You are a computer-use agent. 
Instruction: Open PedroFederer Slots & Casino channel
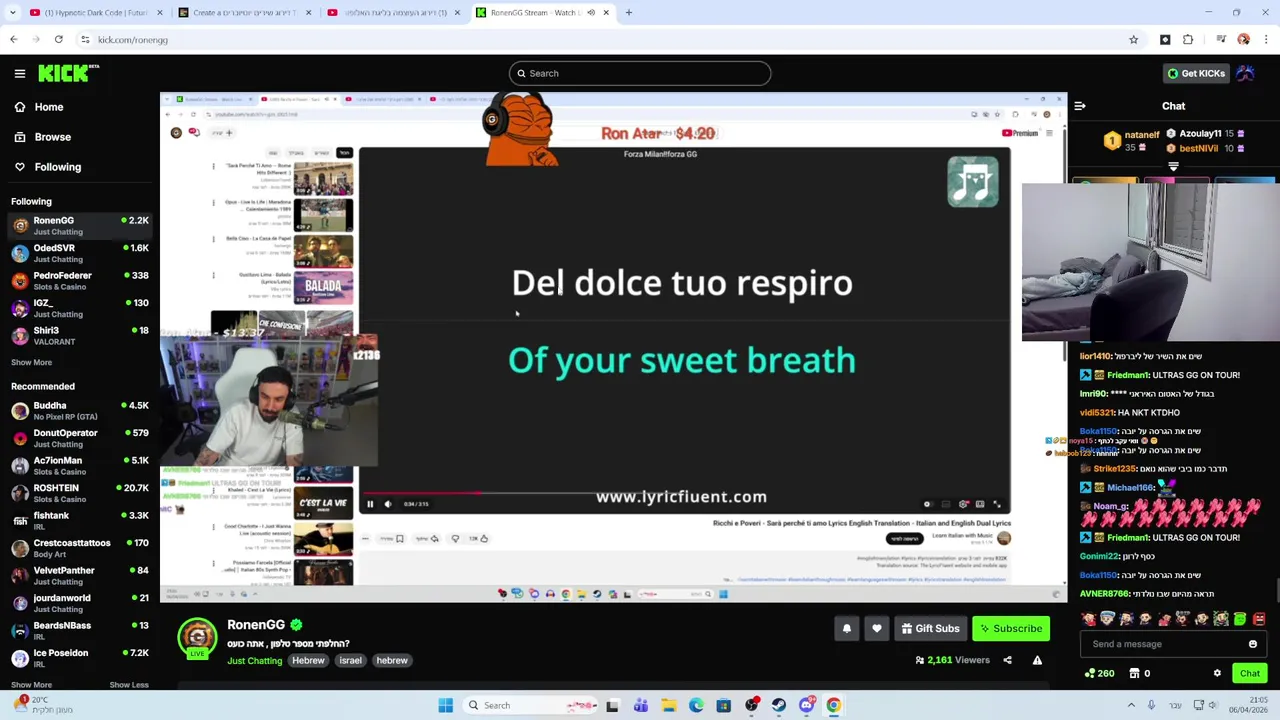coord(80,281)
